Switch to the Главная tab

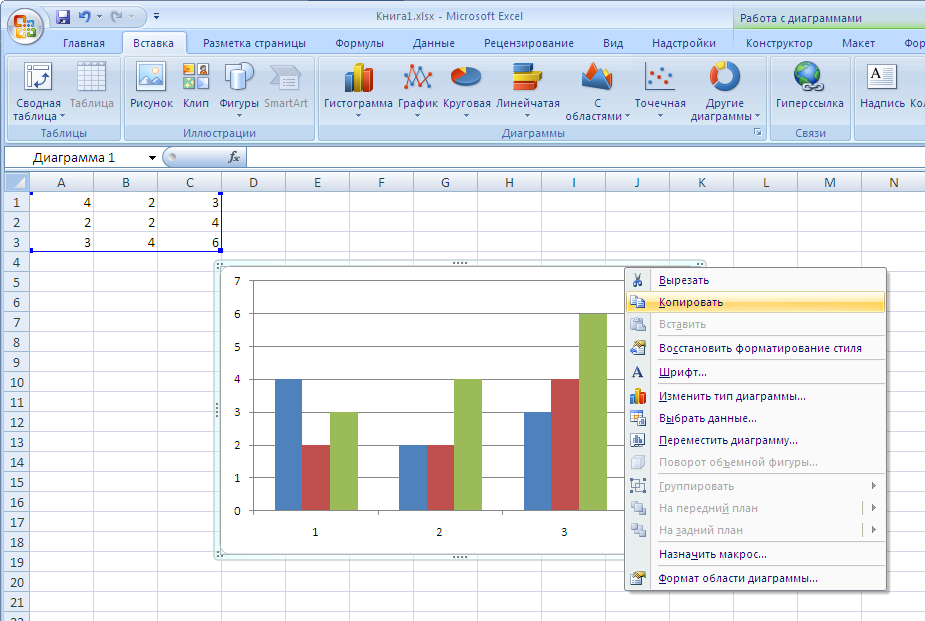tap(84, 43)
